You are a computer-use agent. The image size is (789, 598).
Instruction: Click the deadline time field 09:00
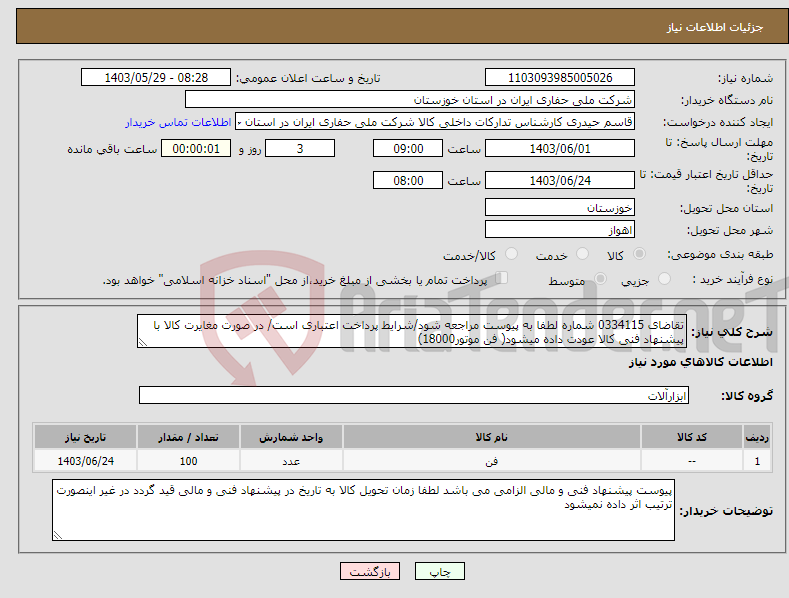click(408, 148)
